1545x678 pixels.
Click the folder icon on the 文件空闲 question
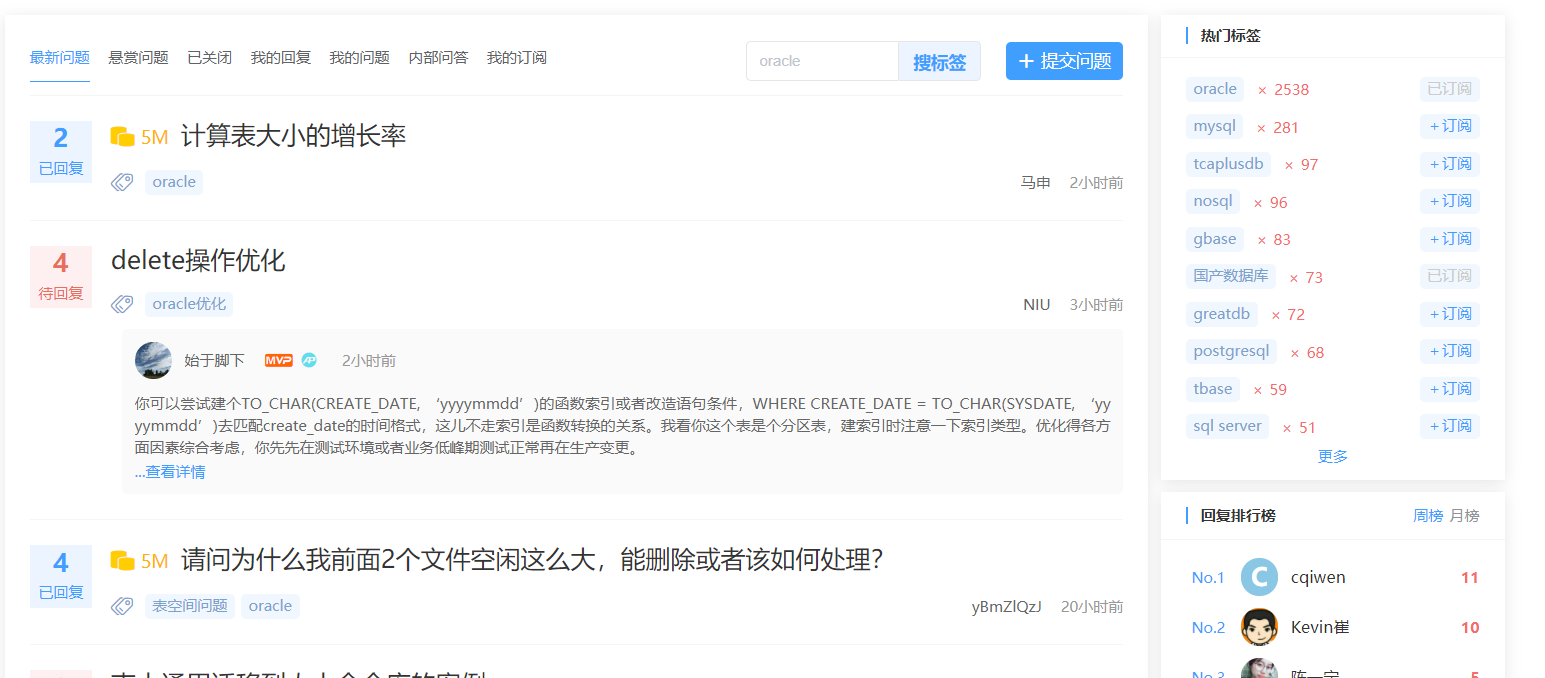pos(124,560)
